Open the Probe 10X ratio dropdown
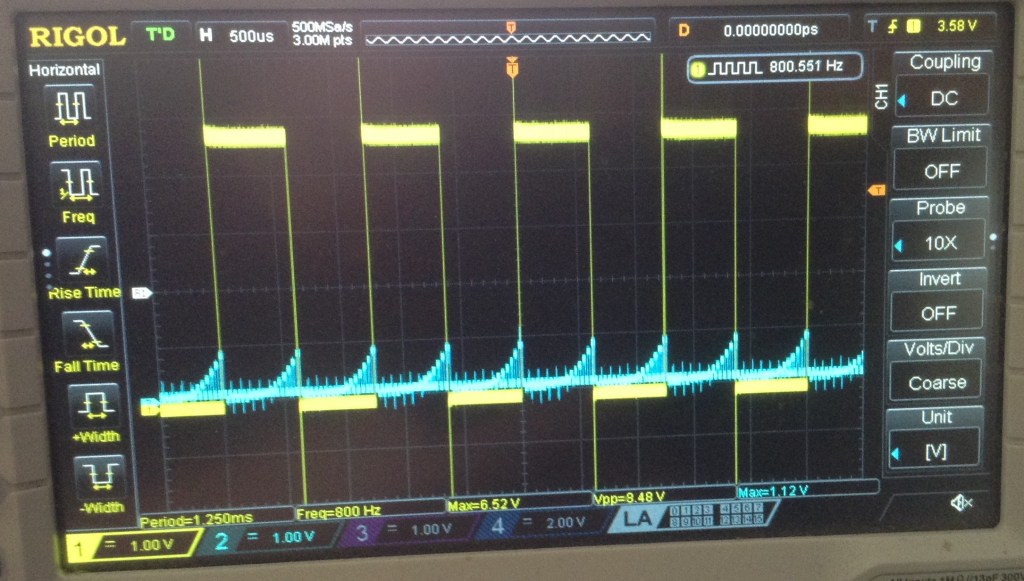The width and height of the screenshot is (1024, 581). tap(940, 243)
